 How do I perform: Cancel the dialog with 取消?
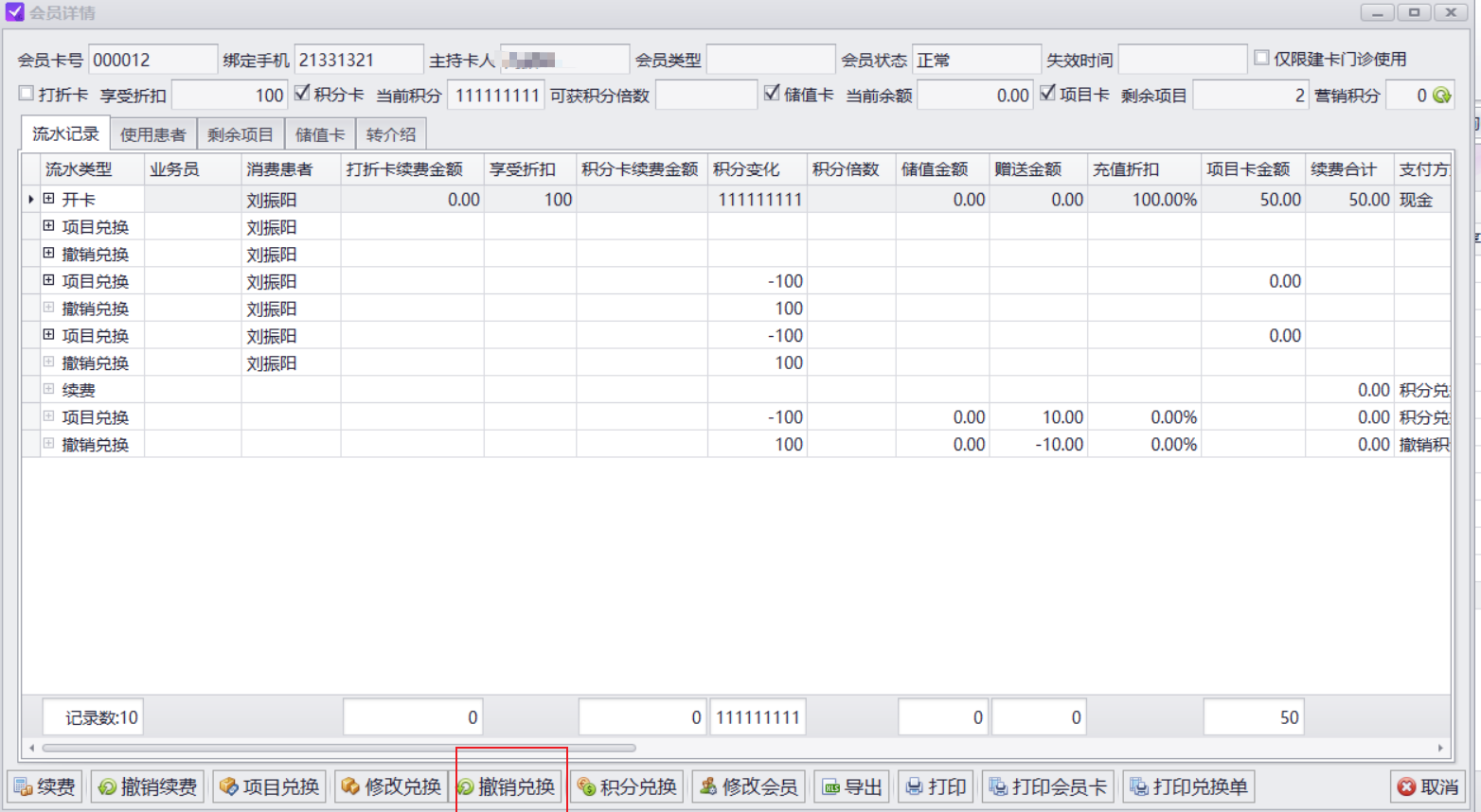(x=1429, y=786)
